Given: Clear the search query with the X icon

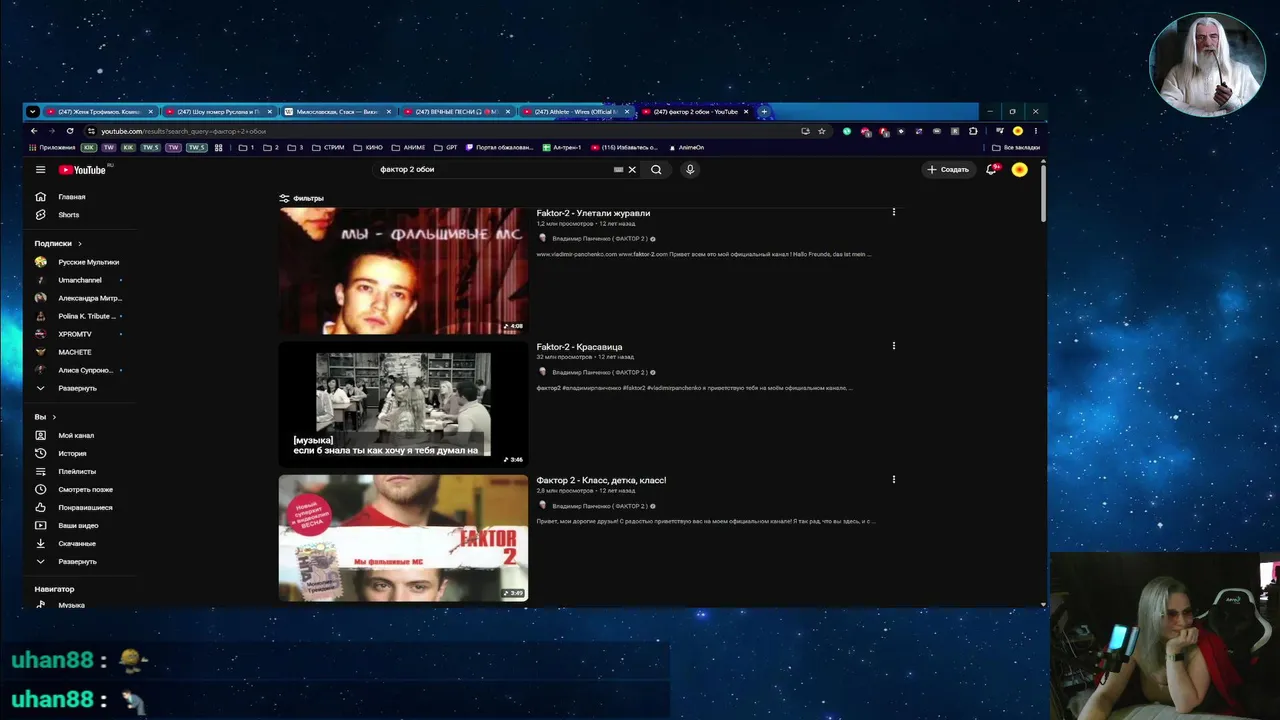Looking at the screenshot, I should tap(632, 170).
